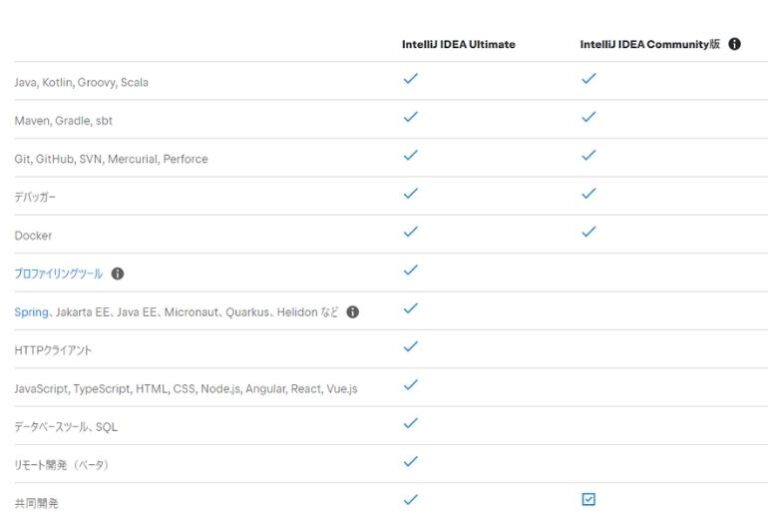Click Ultimate checkmark for リモート開発 row
Viewport: 768px width, 525px height.
[x=410, y=462]
